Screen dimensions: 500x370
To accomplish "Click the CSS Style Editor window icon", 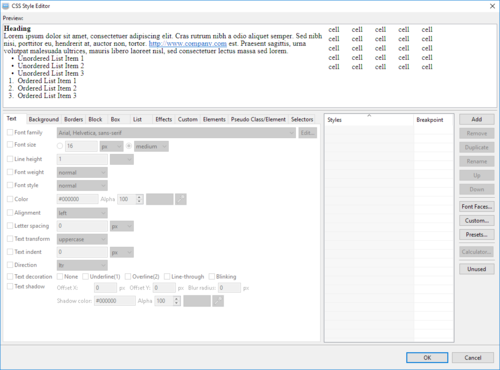I will coord(5,6).
